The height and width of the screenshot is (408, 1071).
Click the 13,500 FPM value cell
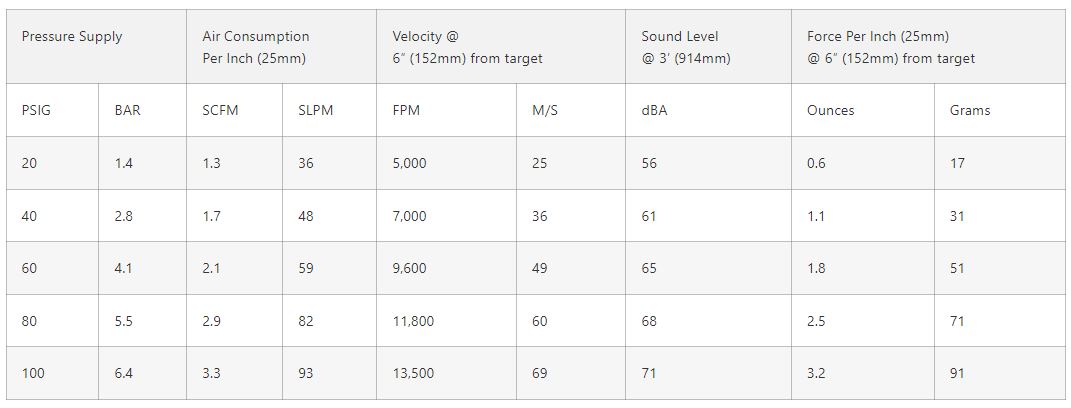pos(413,373)
